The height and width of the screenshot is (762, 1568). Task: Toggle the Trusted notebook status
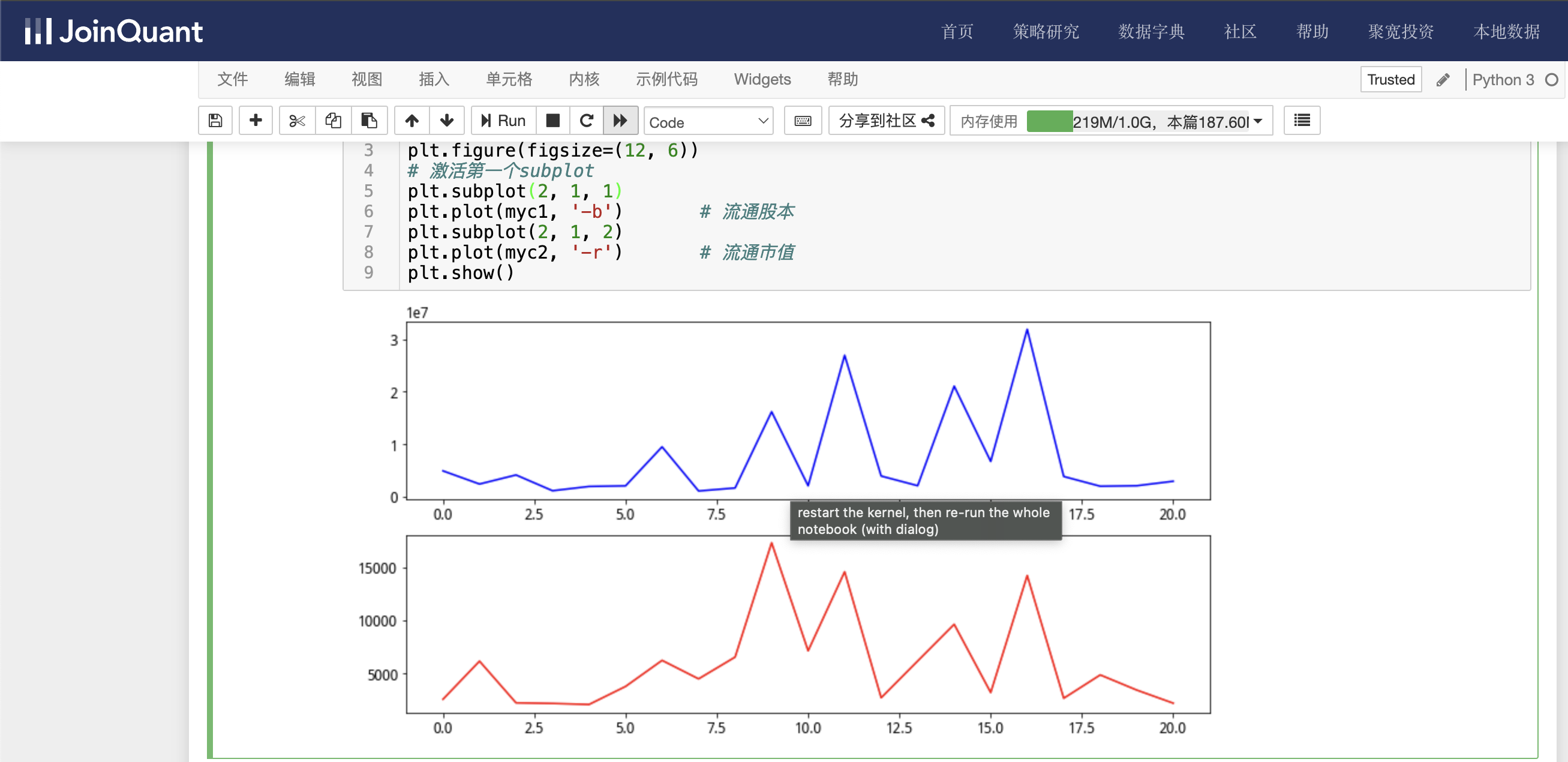point(1390,80)
